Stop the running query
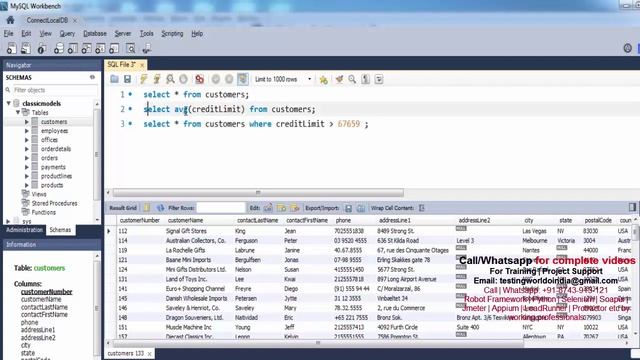Viewport: 640px width, 360px height. pos(183,79)
